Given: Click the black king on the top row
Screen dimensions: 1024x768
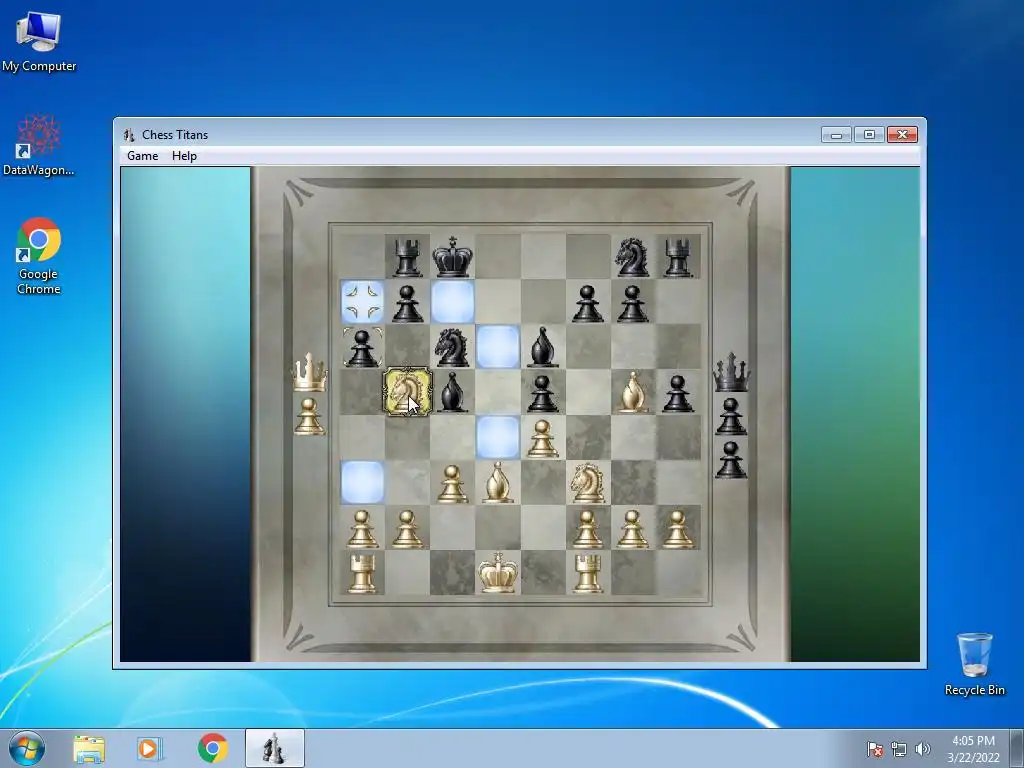Looking at the screenshot, I should [x=452, y=257].
